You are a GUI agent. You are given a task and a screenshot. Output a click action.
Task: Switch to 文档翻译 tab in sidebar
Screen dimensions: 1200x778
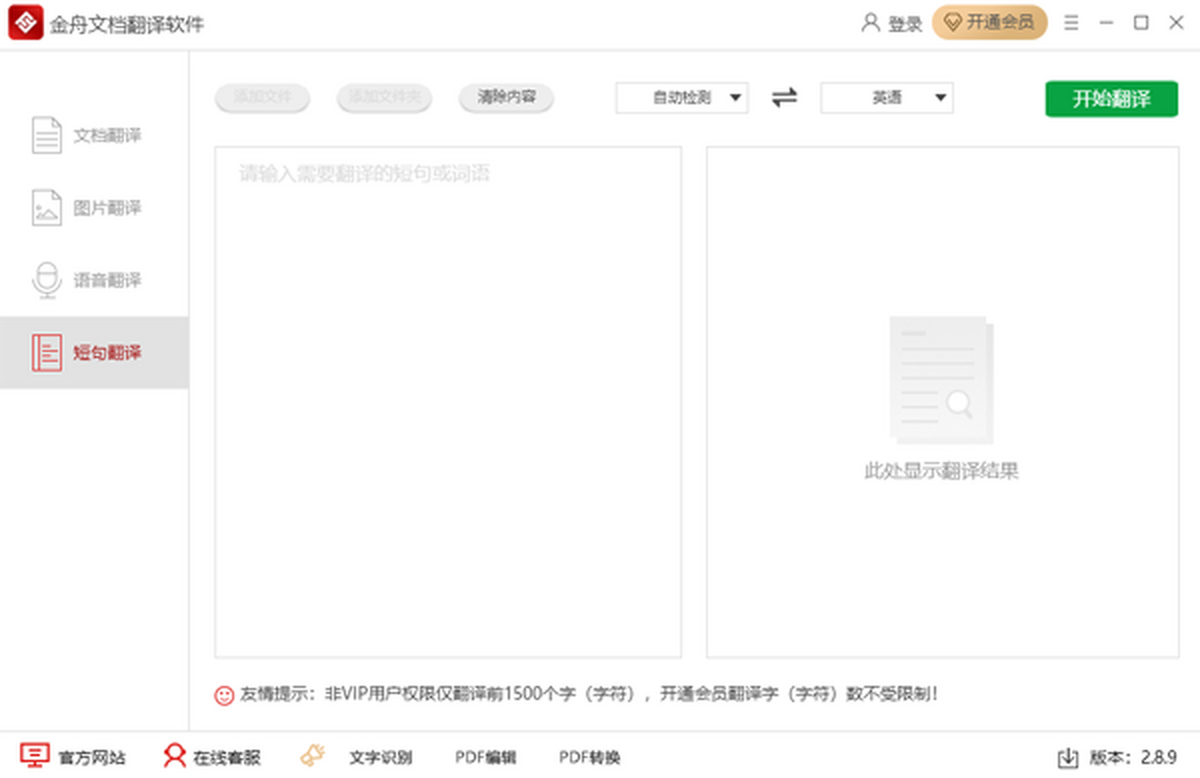click(107, 135)
